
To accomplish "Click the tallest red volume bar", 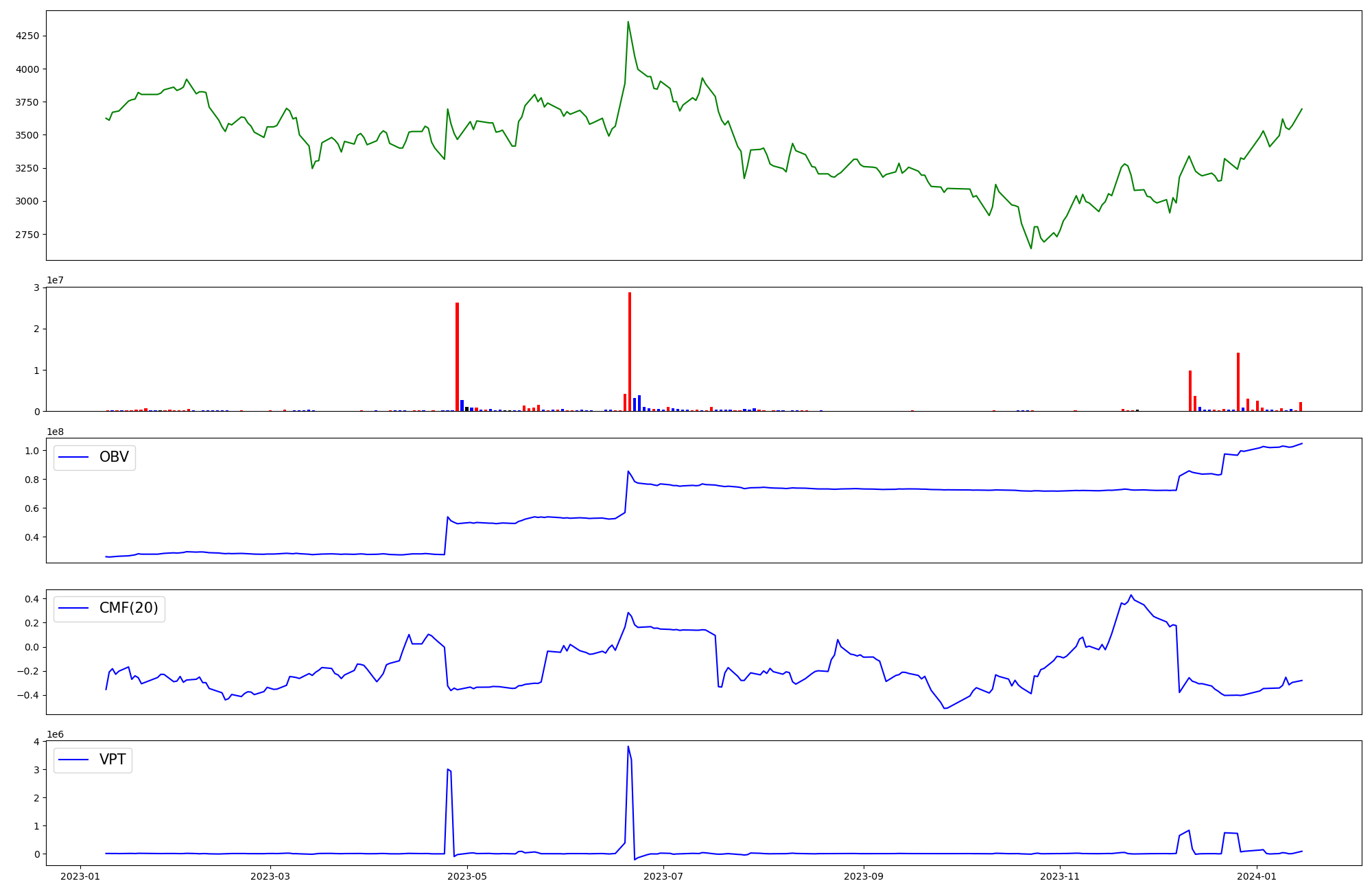I will click(x=630, y=350).
